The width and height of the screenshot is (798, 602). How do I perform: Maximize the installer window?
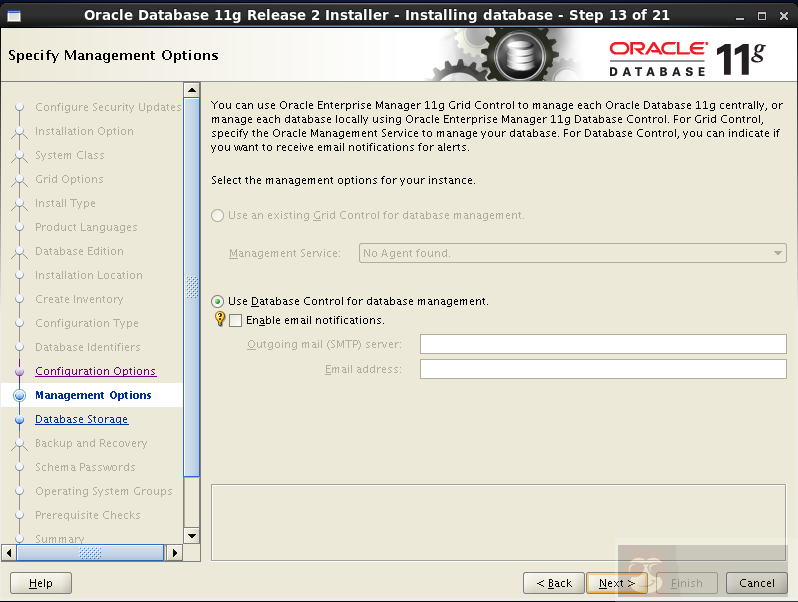point(762,16)
